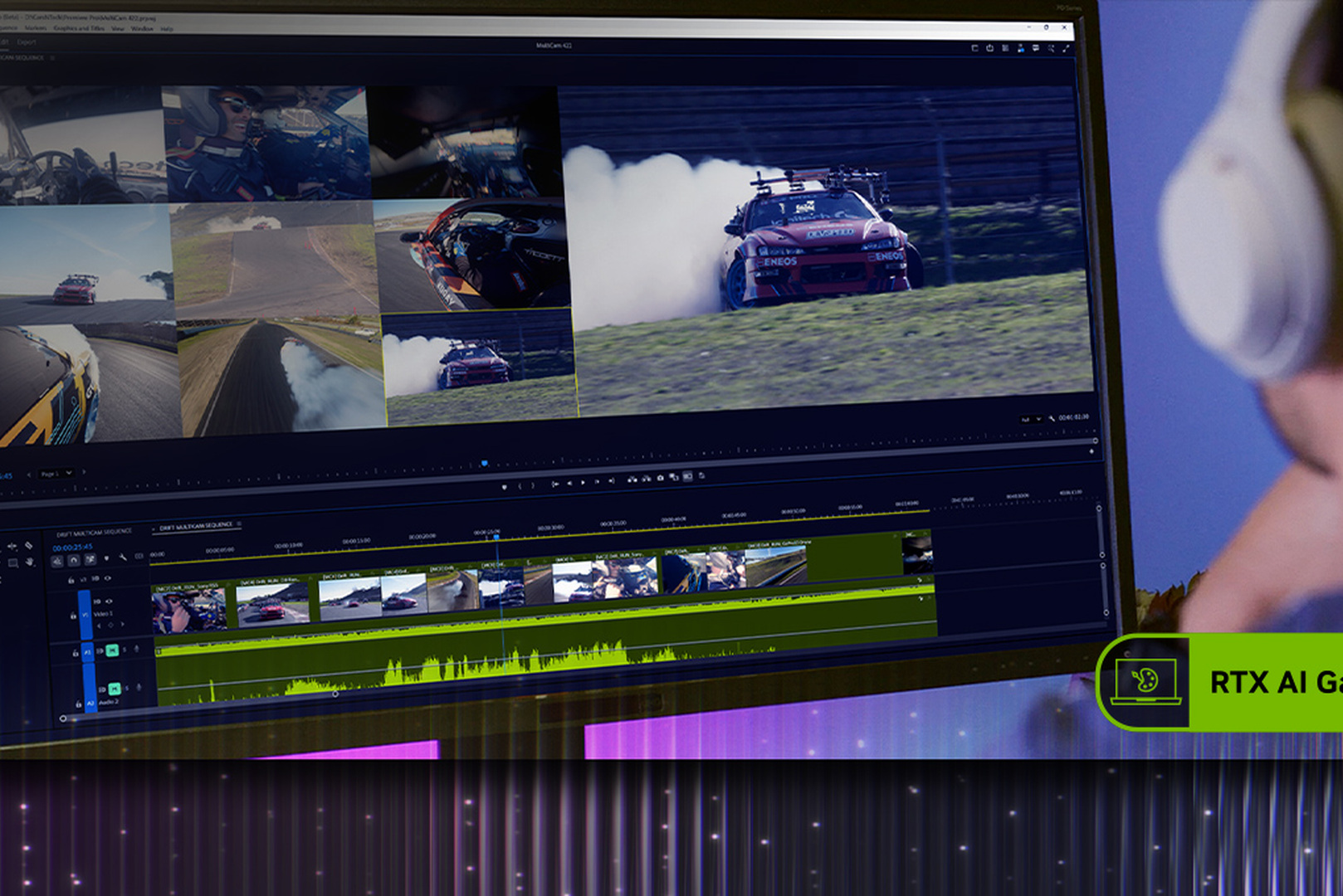This screenshot has height=896, width=1343.
Task: Mute audio track A2
Action: tap(115, 689)
